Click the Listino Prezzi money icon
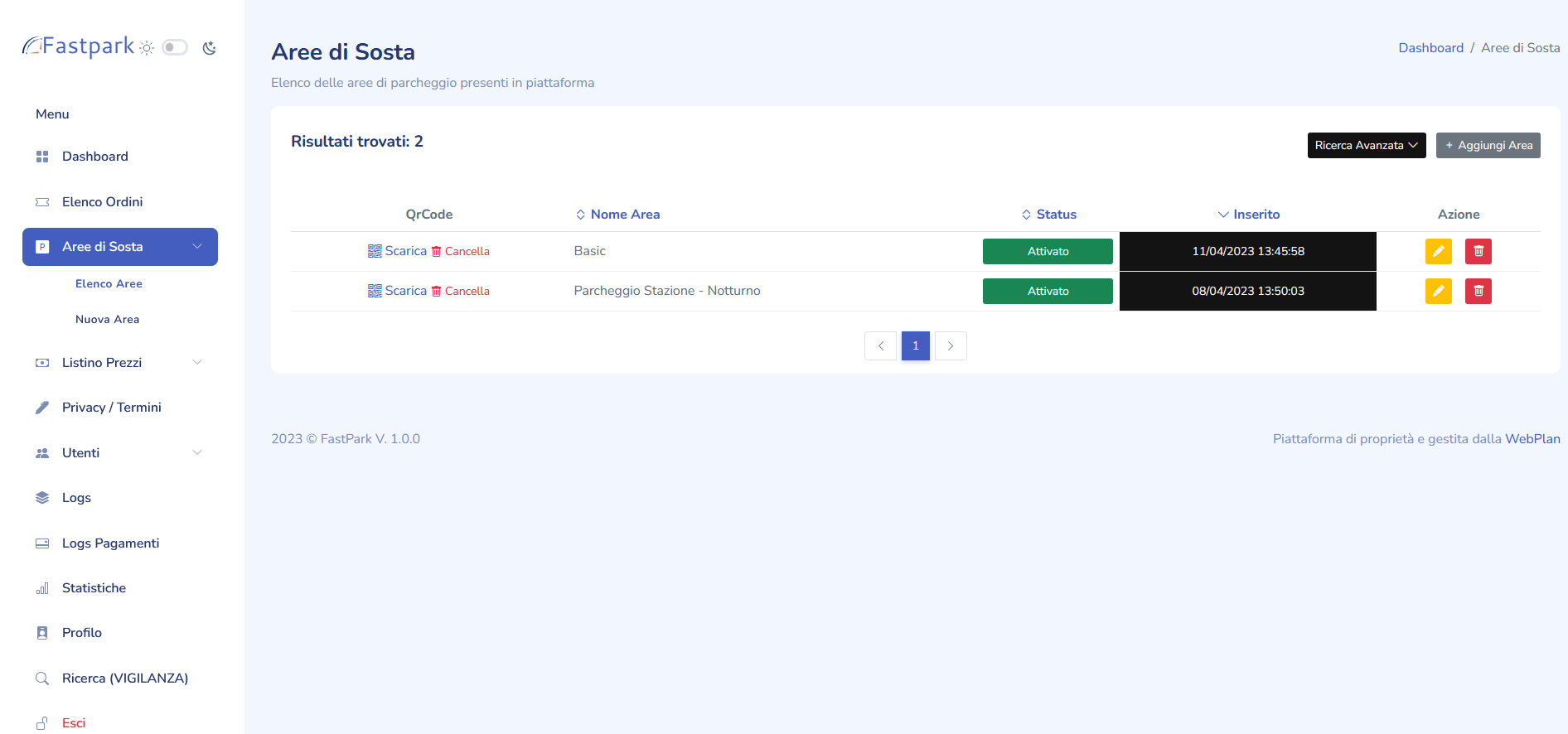Image resolution: width=1568 pixels, height=734 pixels. point(42,363)
